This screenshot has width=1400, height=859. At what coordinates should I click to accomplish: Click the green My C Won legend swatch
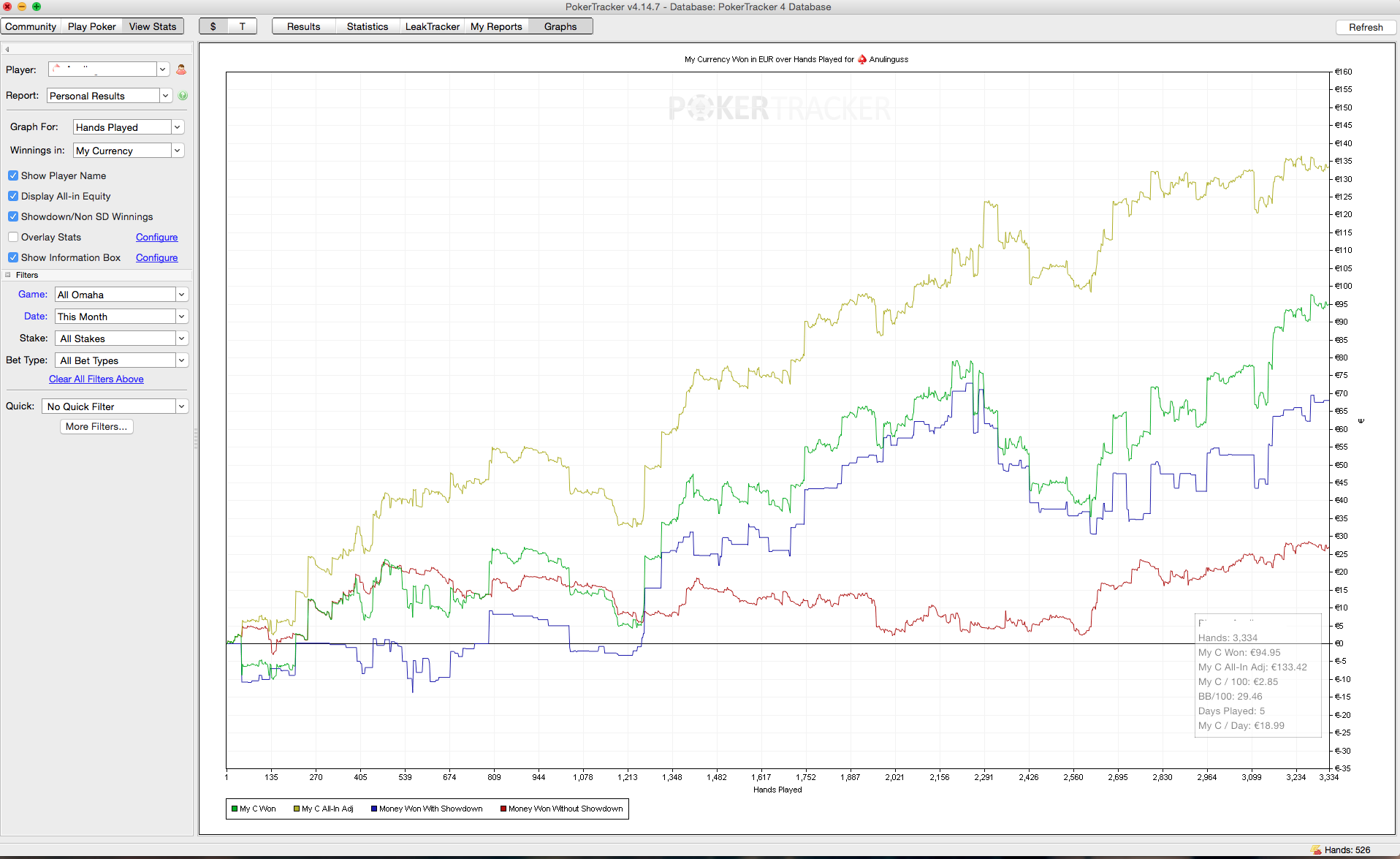pos(235,809)
